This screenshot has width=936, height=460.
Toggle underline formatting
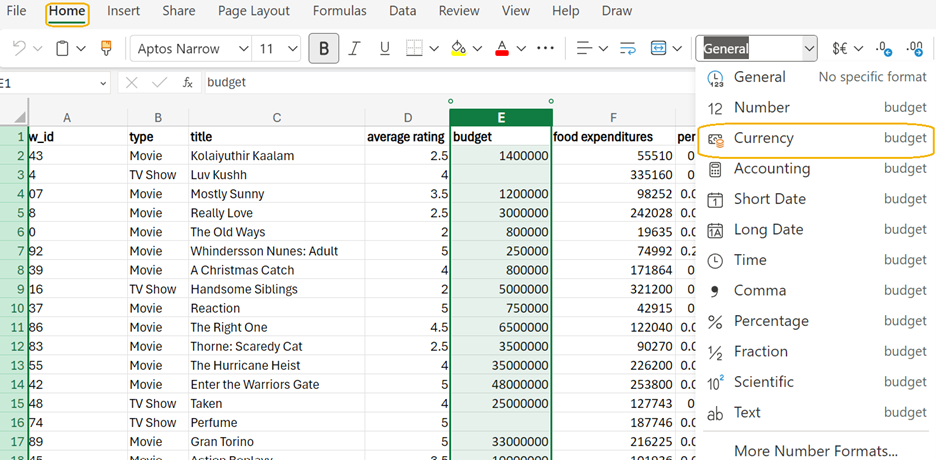[x=384, y=48]
